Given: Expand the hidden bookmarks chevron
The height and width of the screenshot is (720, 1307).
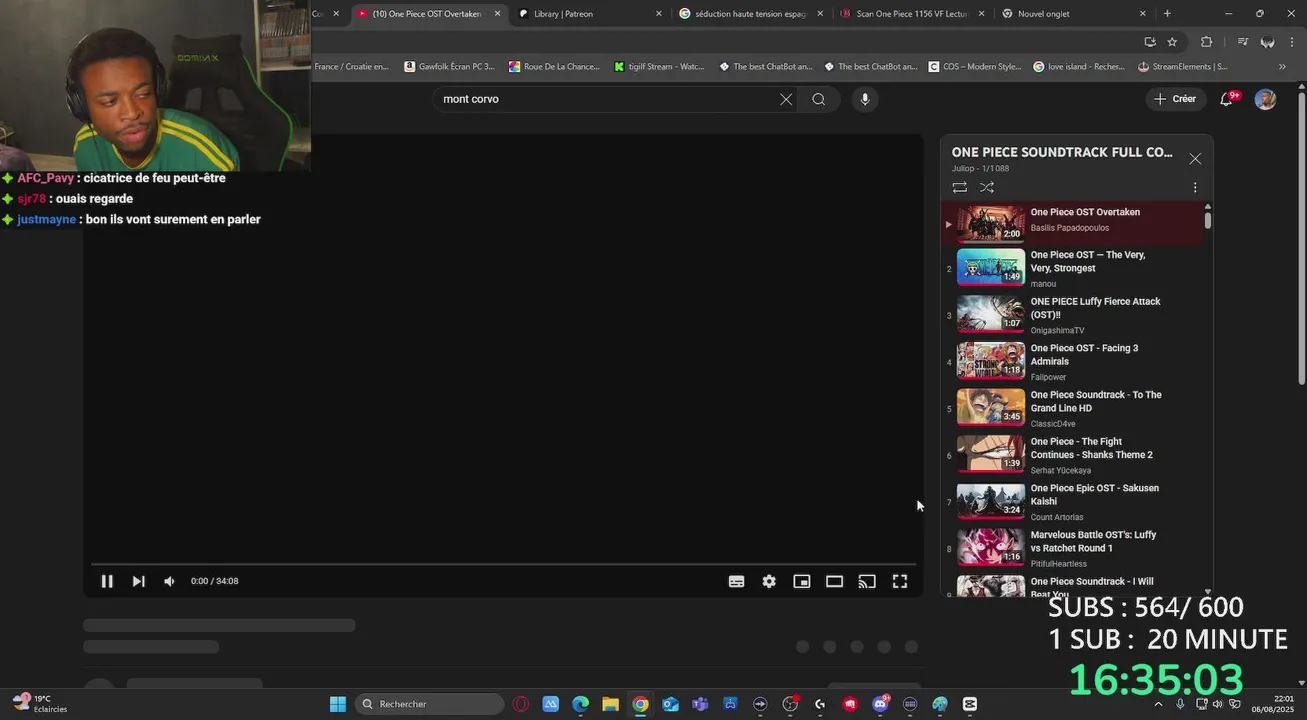Looking at the screenshot, I should click(1283, 67).
